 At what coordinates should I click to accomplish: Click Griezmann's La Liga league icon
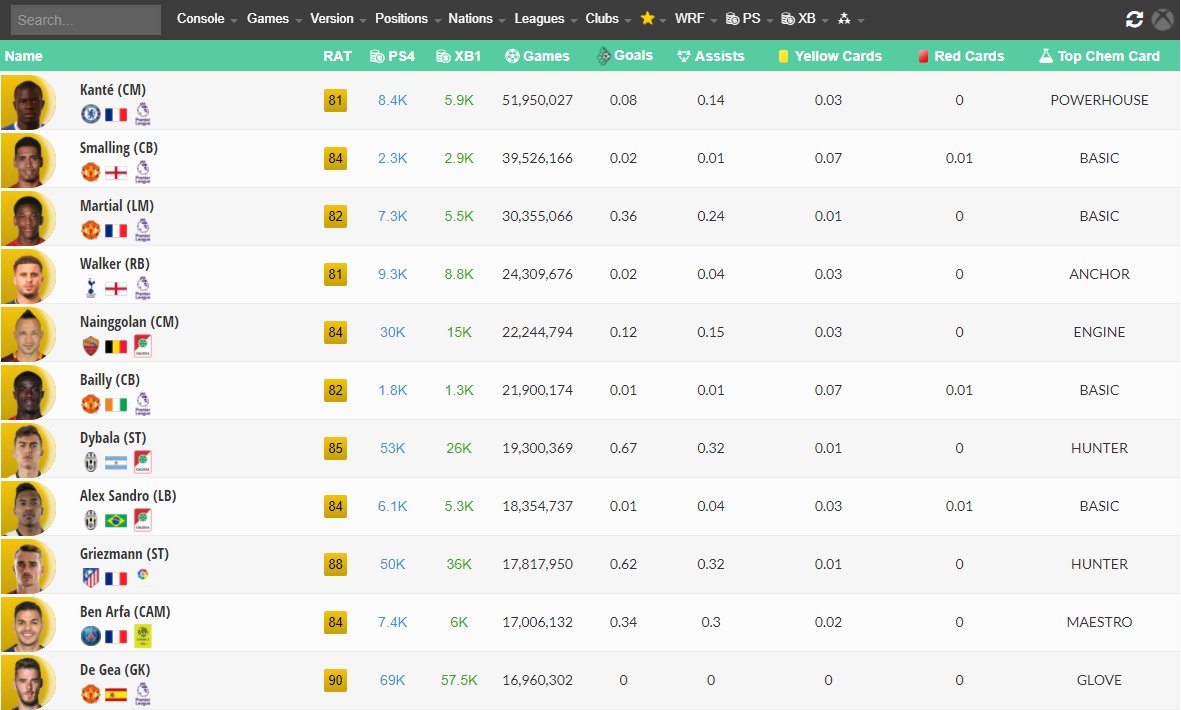(142, 575)
